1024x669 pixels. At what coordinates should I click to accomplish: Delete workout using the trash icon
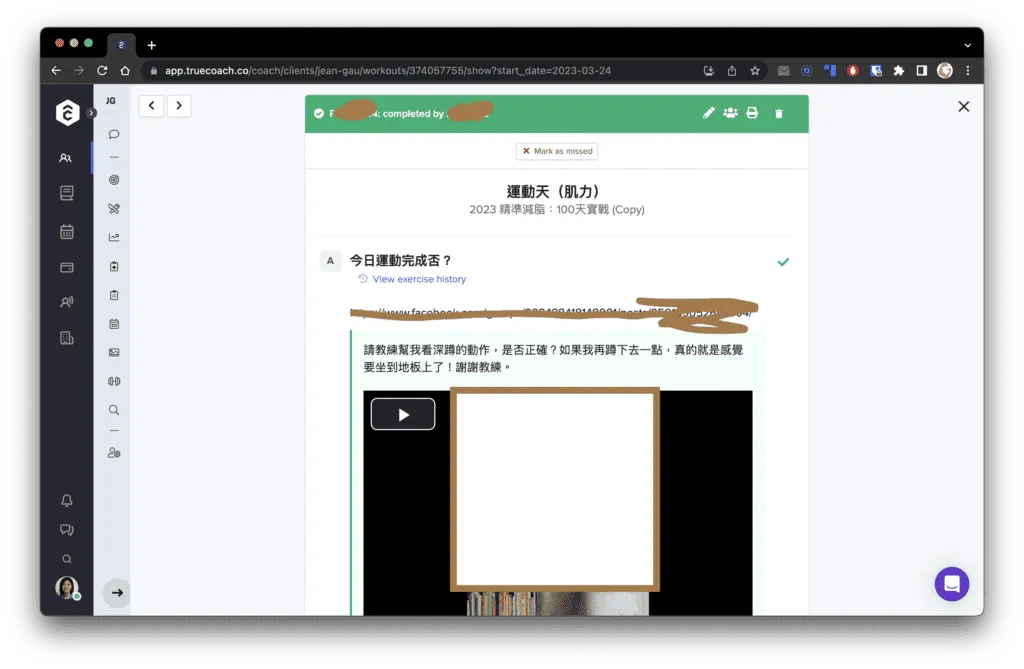tap(779, 114)
